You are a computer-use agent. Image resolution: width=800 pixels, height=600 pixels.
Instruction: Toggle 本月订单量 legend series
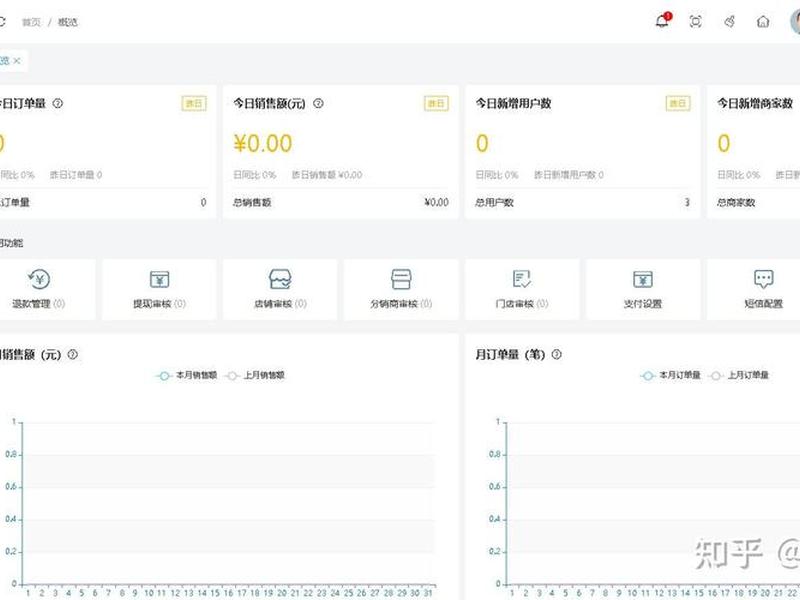click(x=670, y=376)
